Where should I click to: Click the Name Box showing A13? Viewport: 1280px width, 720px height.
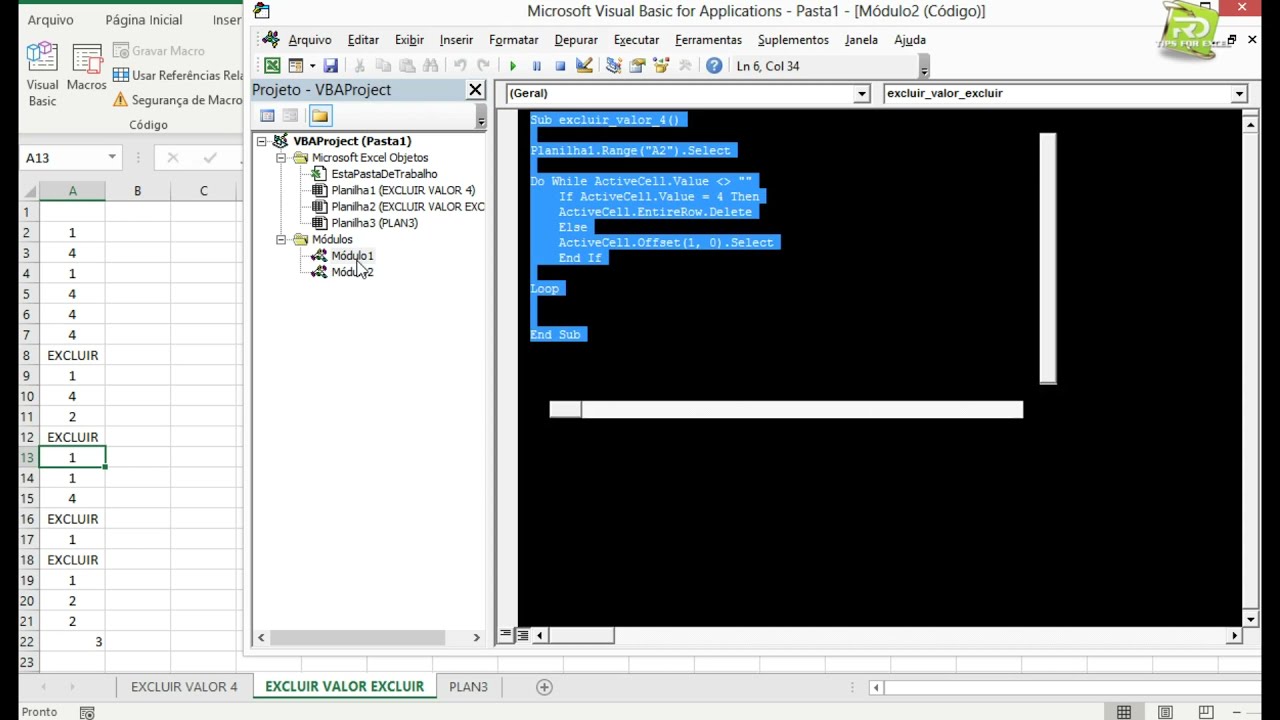pyautogui.click(x=63, y=158)
